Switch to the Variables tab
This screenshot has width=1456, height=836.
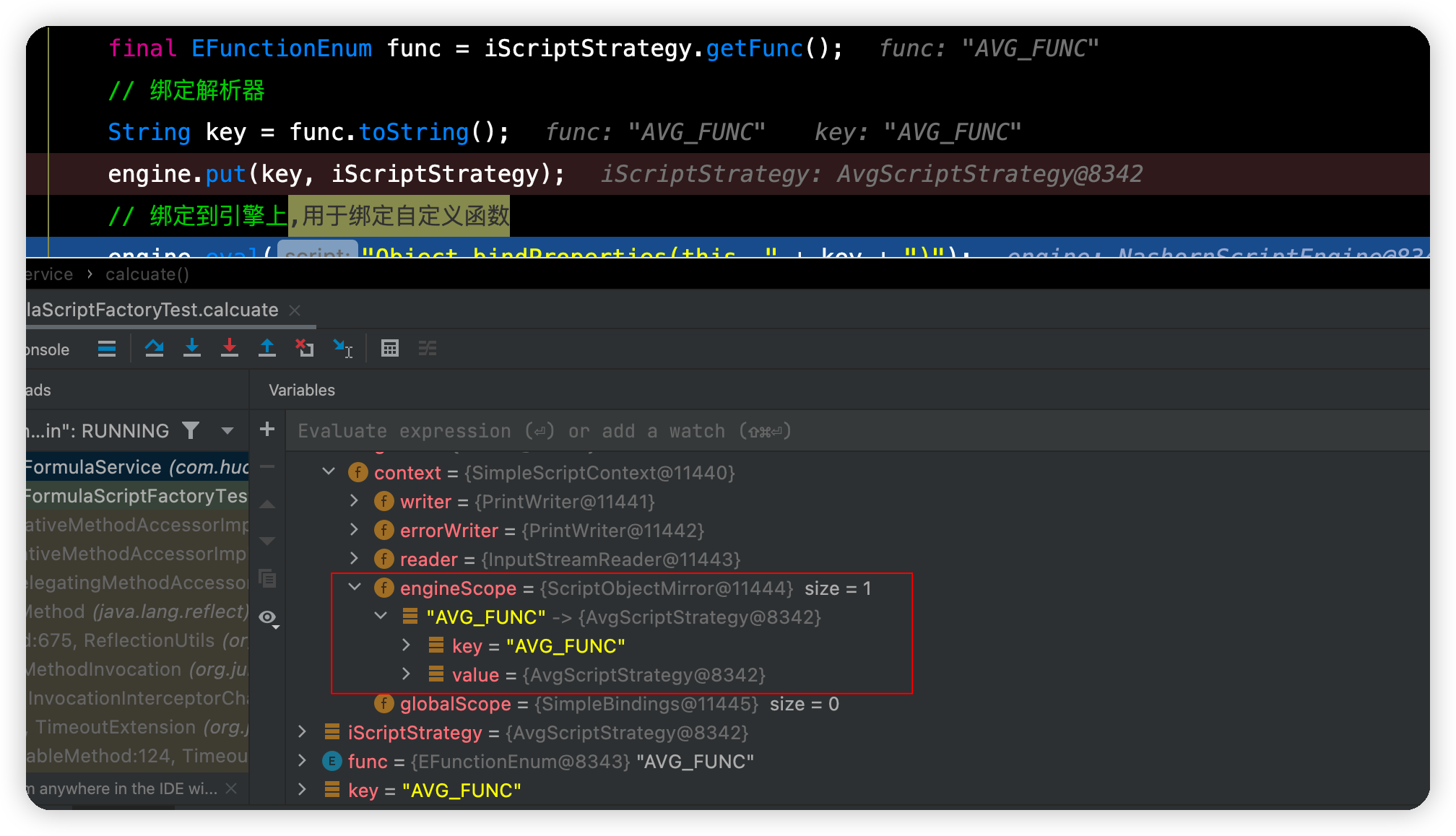[x=302, y=391]
